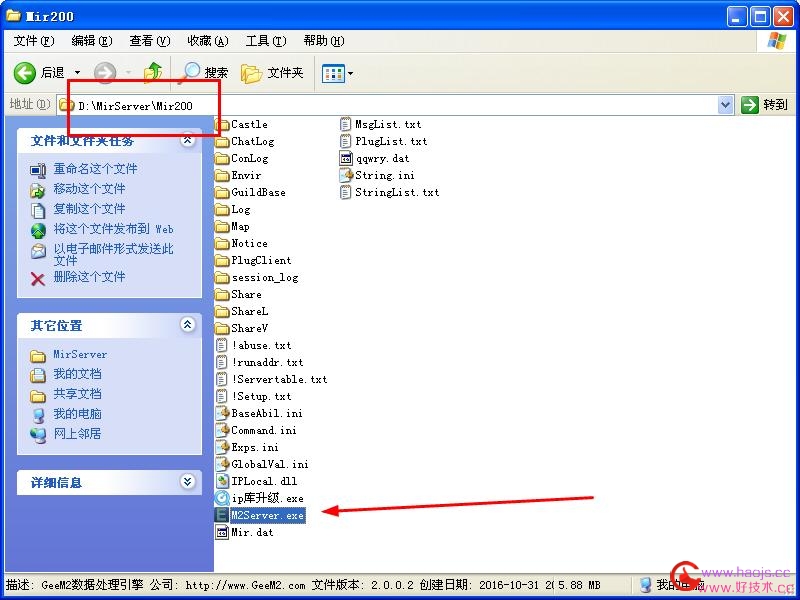Select the M2Server.exe file icon
Image resolution: width=800 pixels, height=600 pixels.
[222, 515]
